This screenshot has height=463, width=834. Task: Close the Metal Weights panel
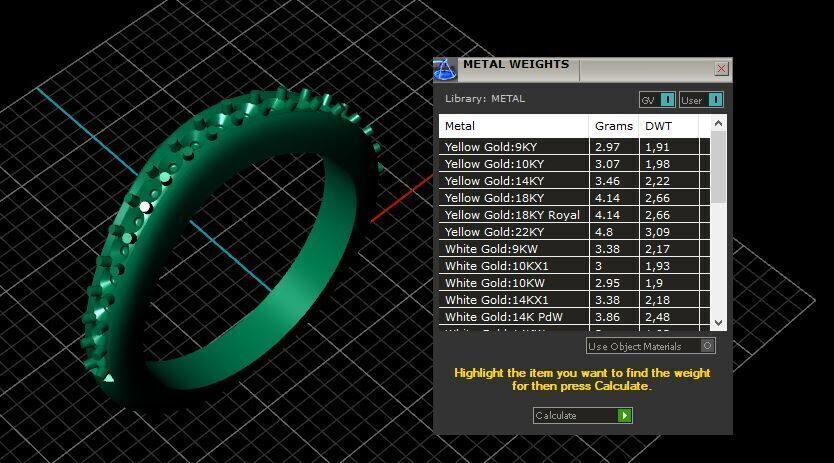[721, 69]
